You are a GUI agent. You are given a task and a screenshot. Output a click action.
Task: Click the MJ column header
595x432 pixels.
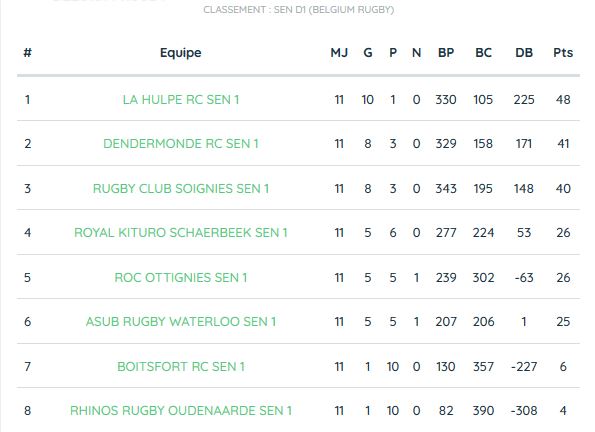click(x=339, y=53)
